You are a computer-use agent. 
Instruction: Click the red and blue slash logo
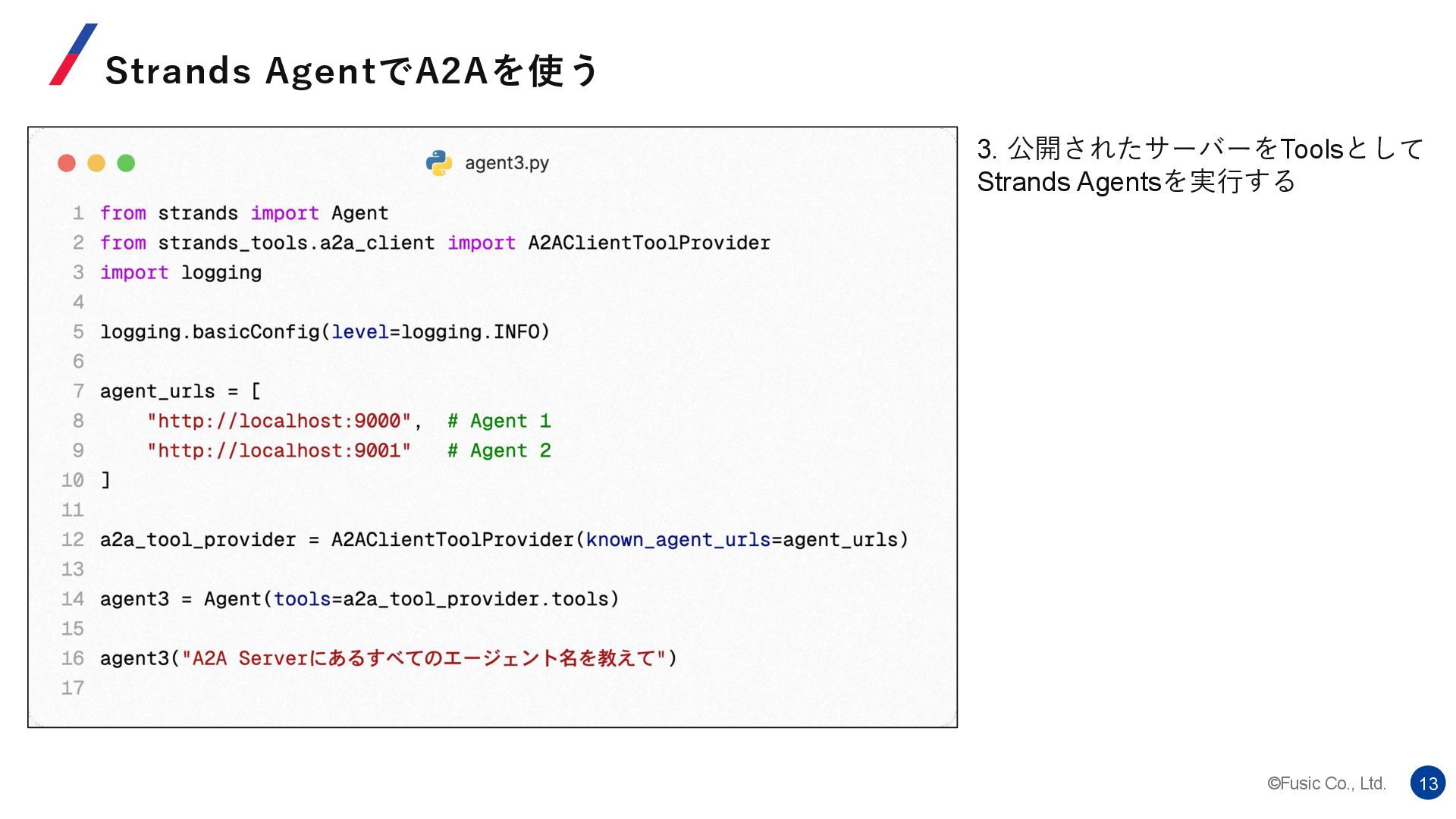coord(74,54)
